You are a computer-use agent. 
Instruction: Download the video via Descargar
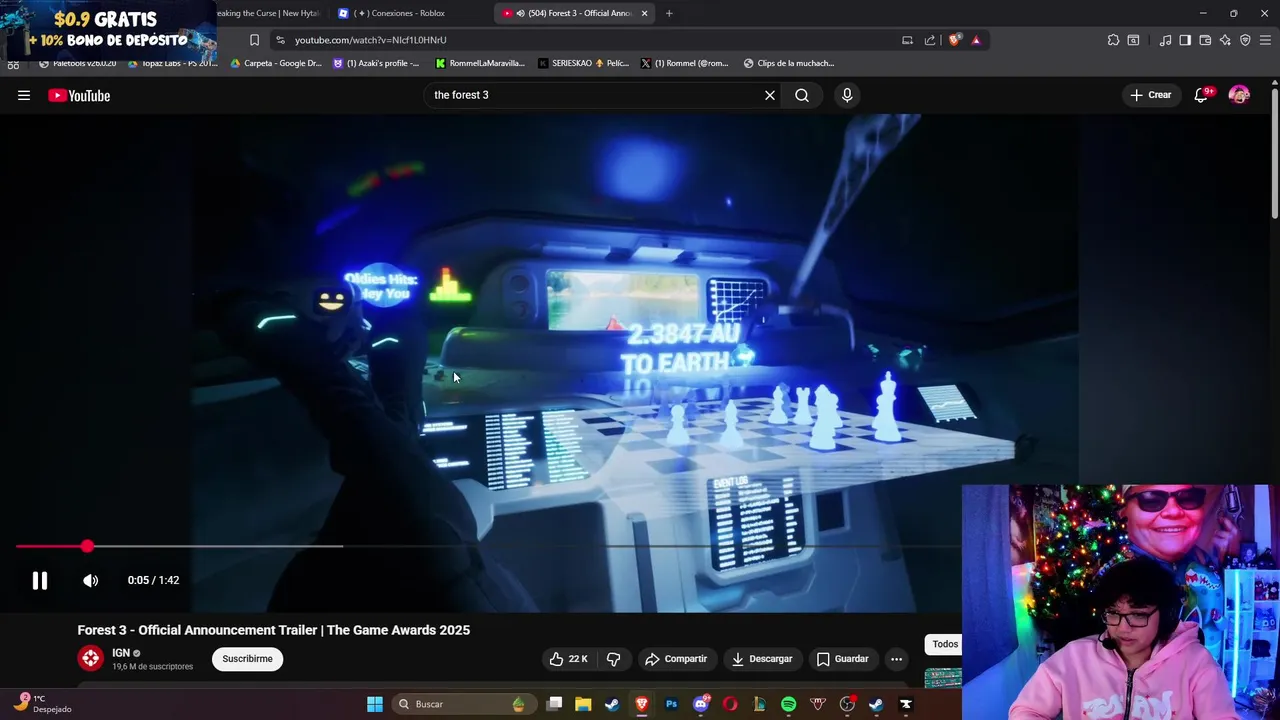[762, 659]
